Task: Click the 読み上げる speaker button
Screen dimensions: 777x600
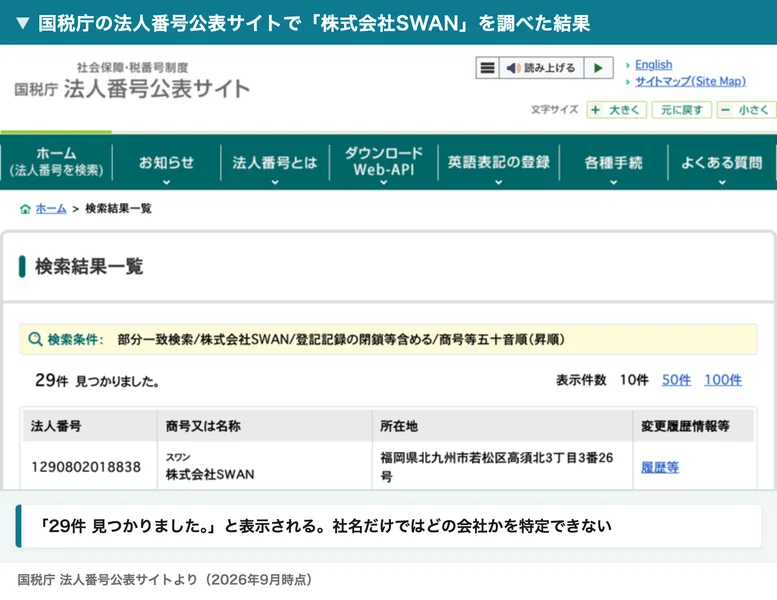Action: tap(541, 68)
